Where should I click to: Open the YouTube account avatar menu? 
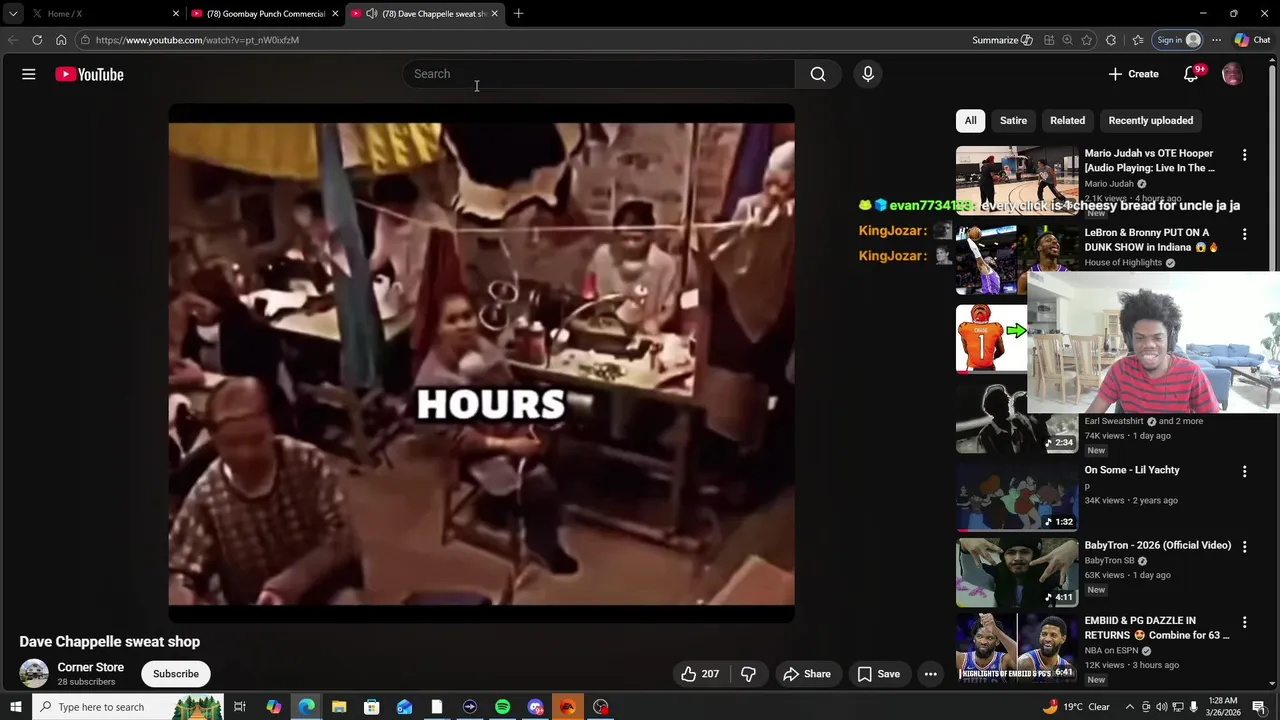pos(1232,74)
